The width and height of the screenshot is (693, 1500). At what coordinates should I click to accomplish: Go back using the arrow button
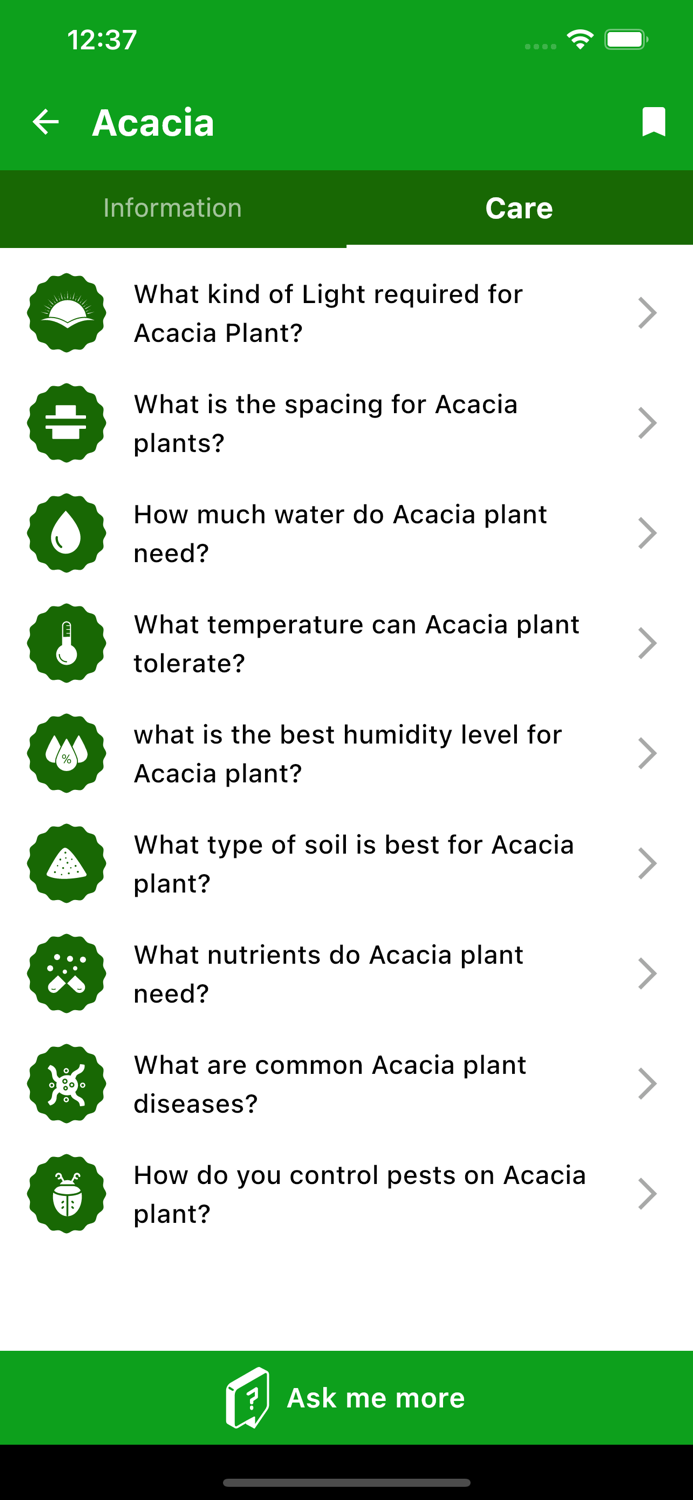coord(45,121)
